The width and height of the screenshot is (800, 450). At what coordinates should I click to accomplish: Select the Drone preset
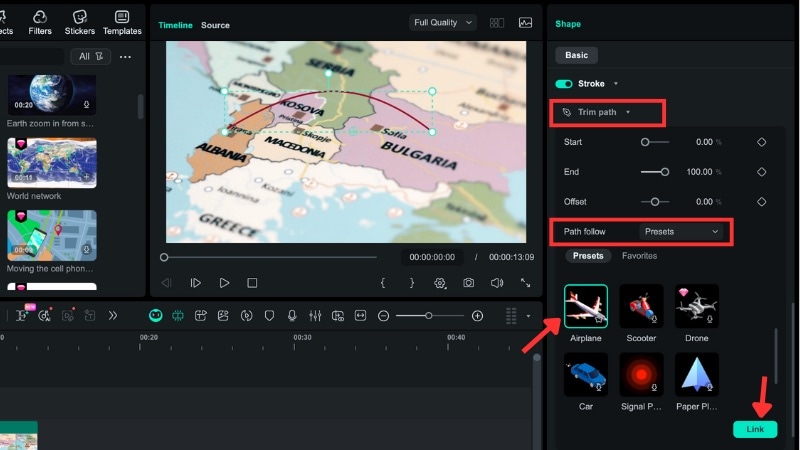coord(696,306)
